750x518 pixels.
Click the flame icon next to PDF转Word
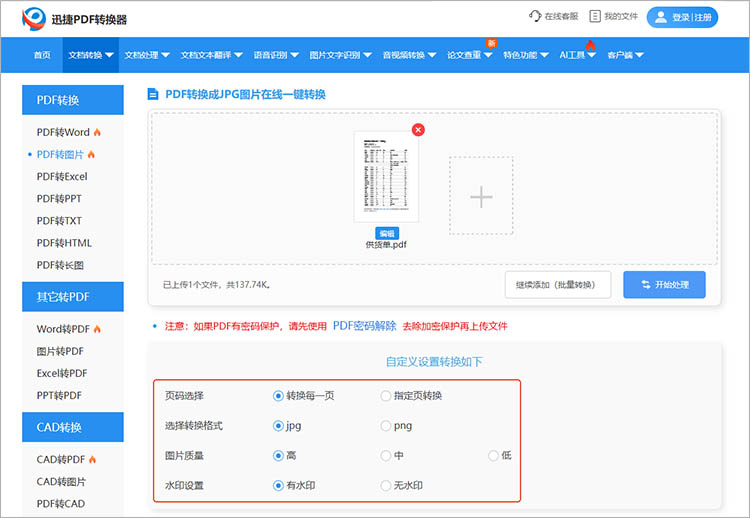97,132
